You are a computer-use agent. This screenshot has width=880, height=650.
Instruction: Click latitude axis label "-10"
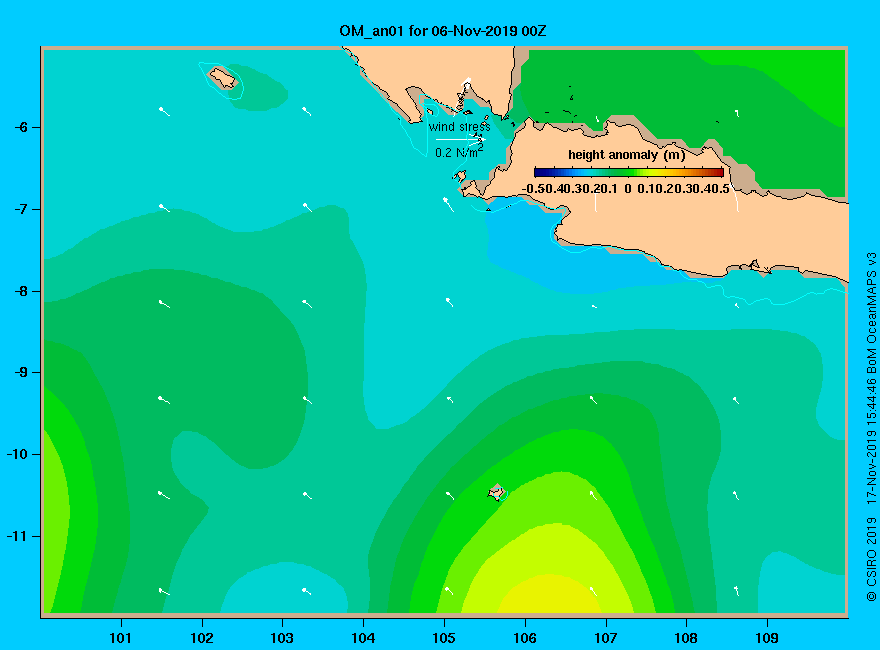pos(17,454)
